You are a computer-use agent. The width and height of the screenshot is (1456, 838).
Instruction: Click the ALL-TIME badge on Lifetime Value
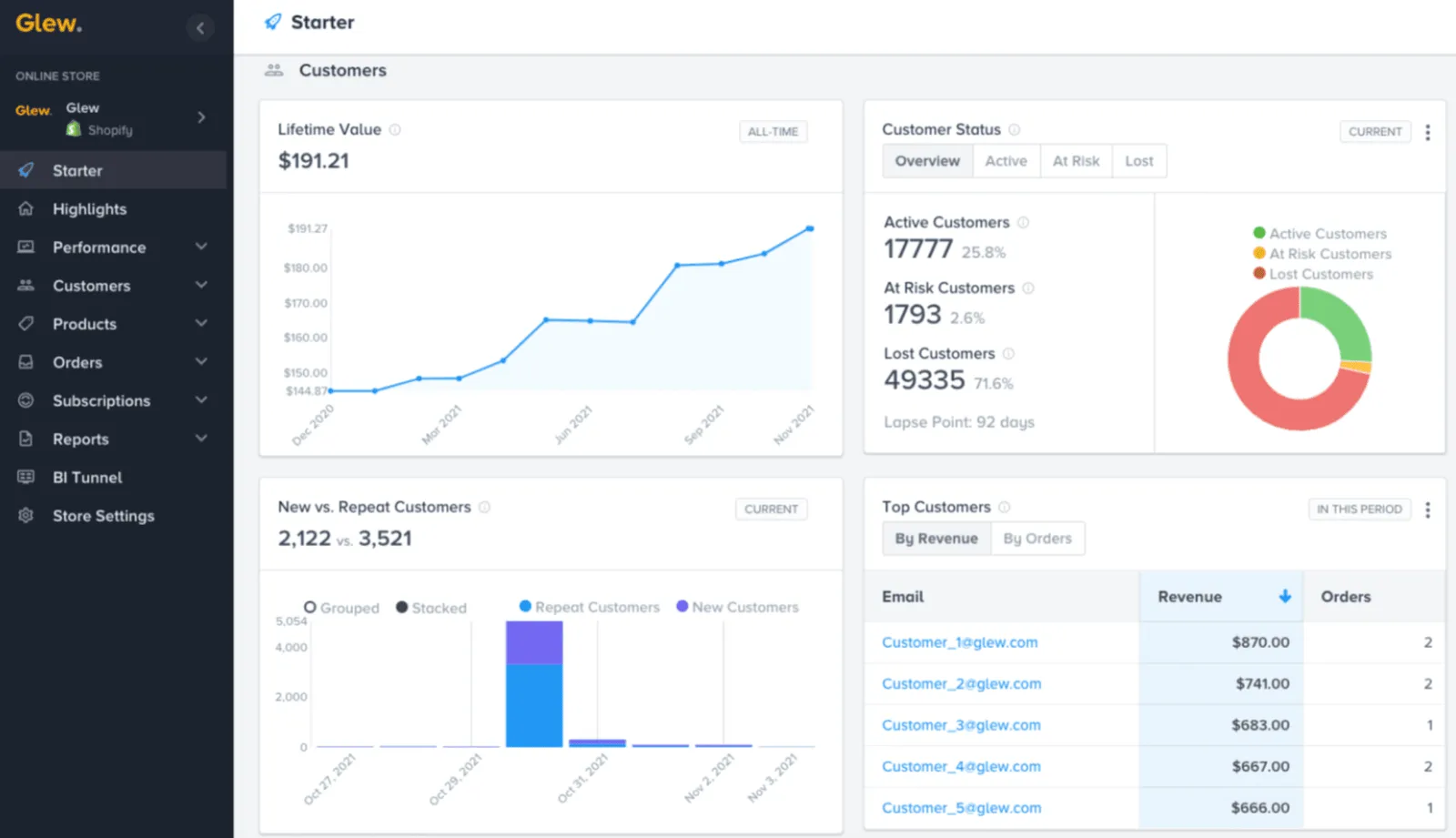[773, 132]
